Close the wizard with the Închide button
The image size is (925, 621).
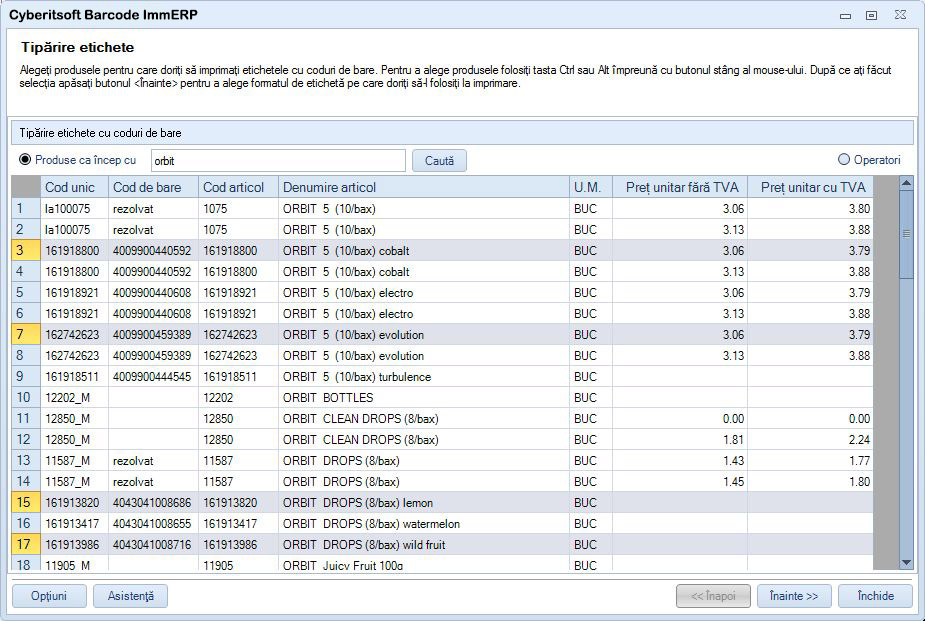(875, 596)
